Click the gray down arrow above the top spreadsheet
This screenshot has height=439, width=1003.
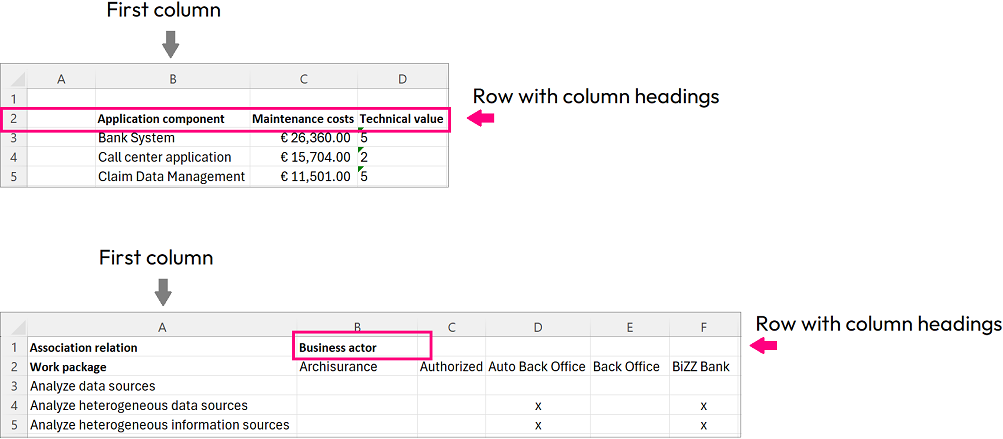[x=170, y=43]
